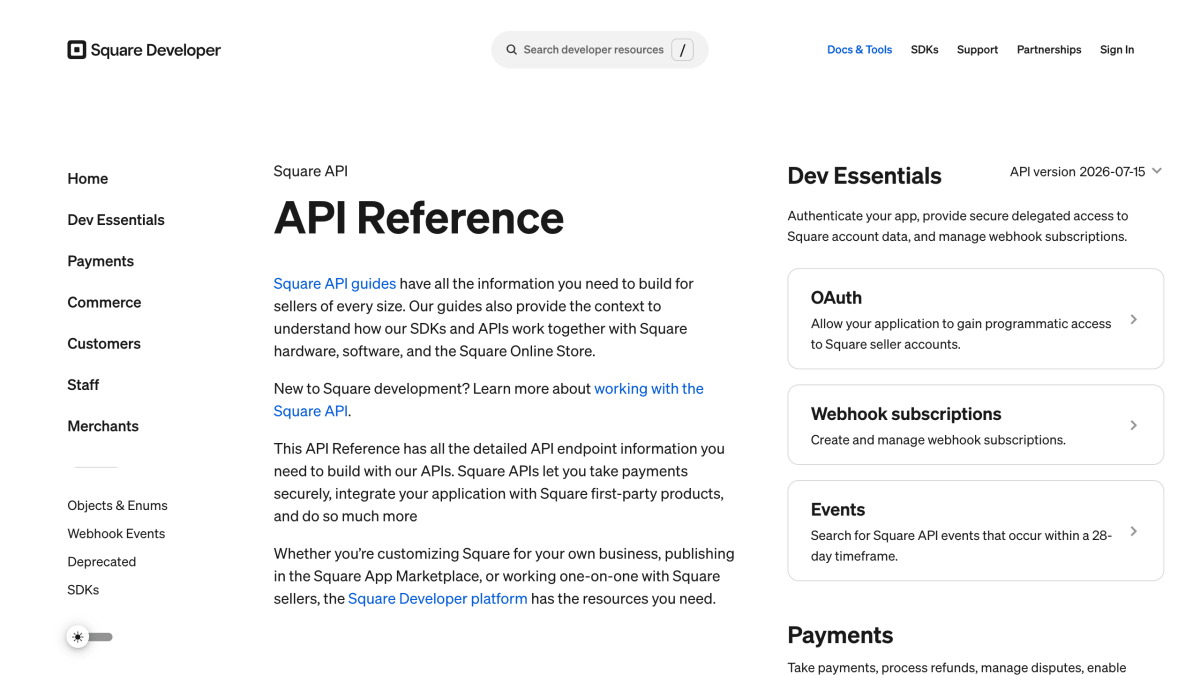Open Objects & Enums sidebar link
1200x675 pixels.
(117, 506)
